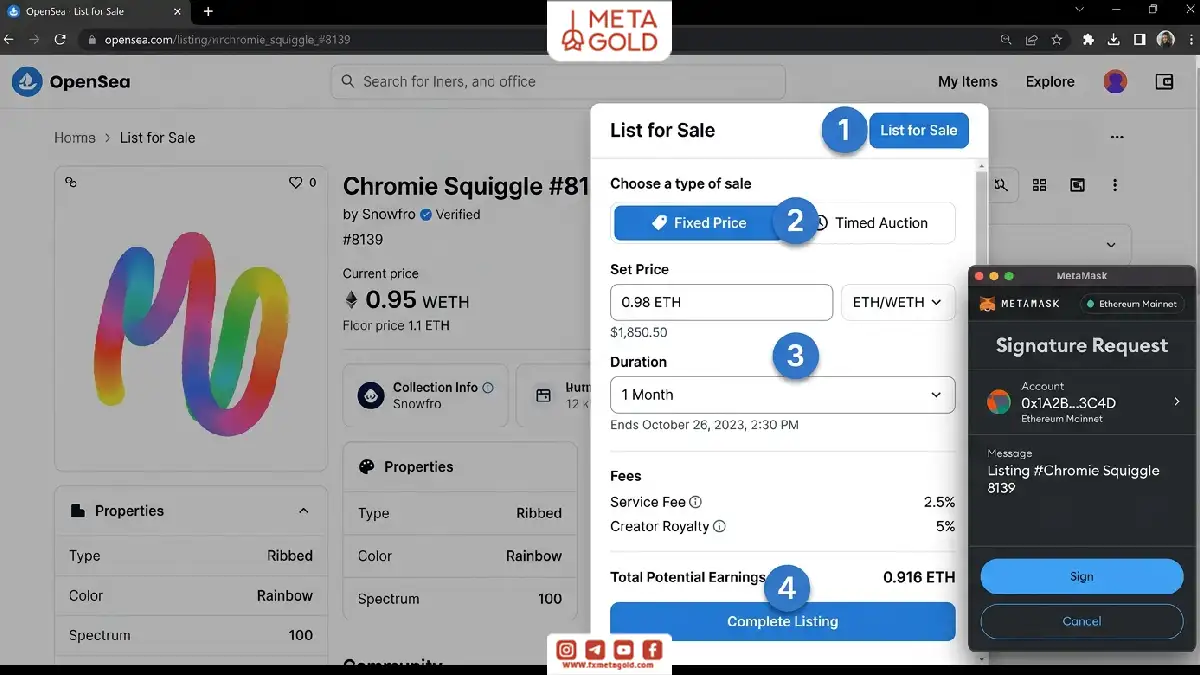Open Chrome user profile picture

point(1166,39)
